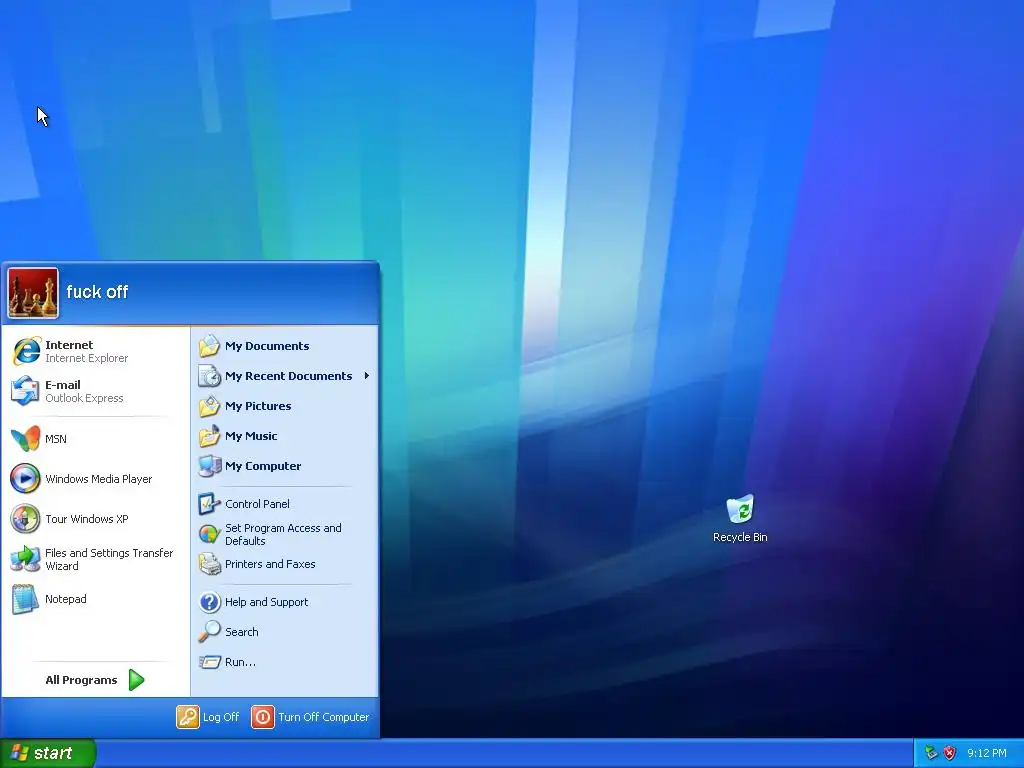Screen dimensions: 1024x768
Task: Open Windows Media Player icon
Action: (x=25, y=479)
